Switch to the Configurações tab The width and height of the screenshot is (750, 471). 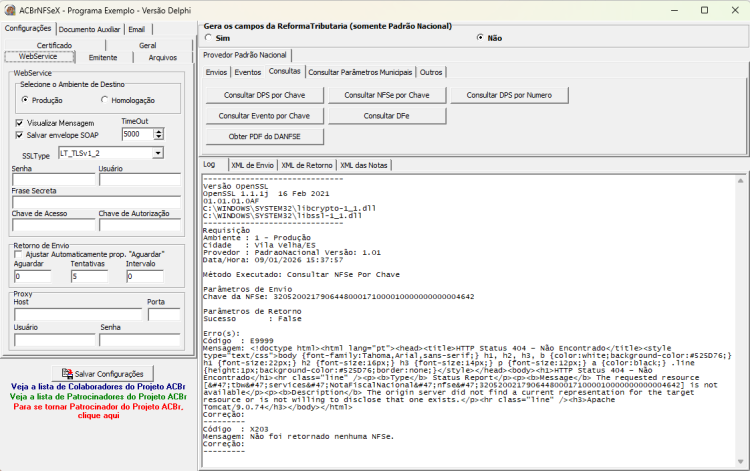click(28, 28)
